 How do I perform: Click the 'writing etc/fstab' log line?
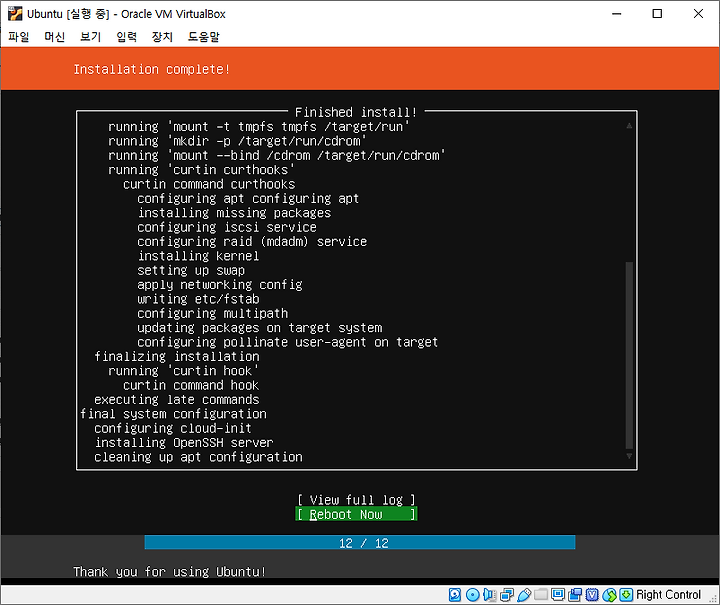click(198, 299)
